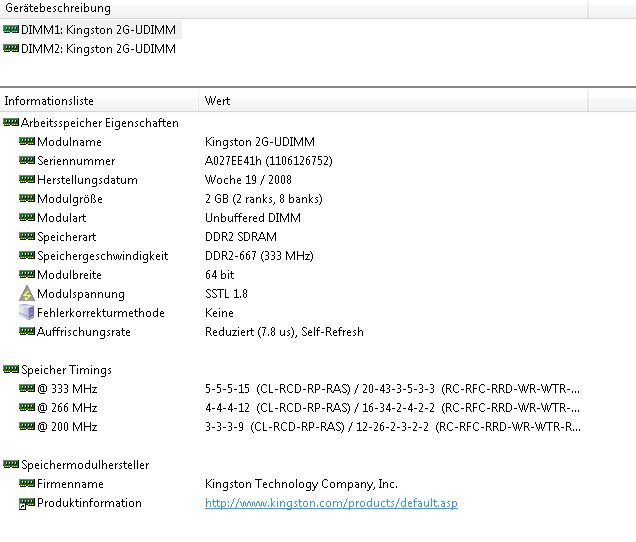This screenshot has width=636, height=542.
Task: Click the memory icon beside @ 266 MHz
Action: [27, 407]
